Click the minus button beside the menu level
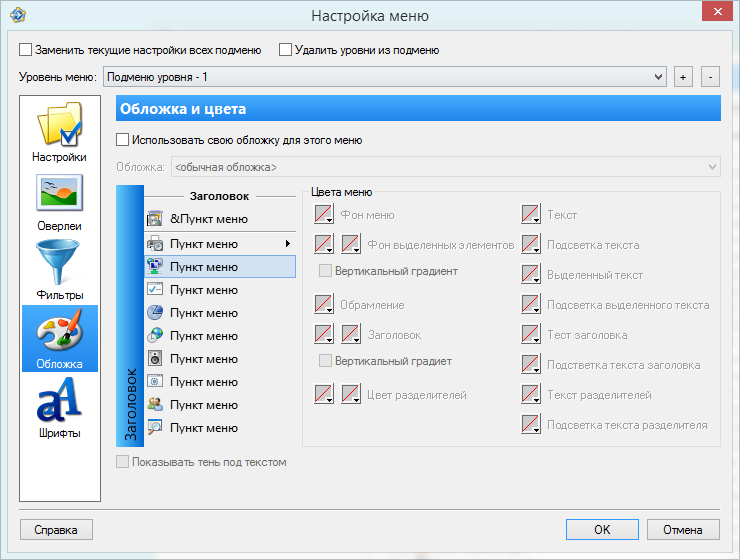This screenshot has height=560, width=740. (710, 77)
